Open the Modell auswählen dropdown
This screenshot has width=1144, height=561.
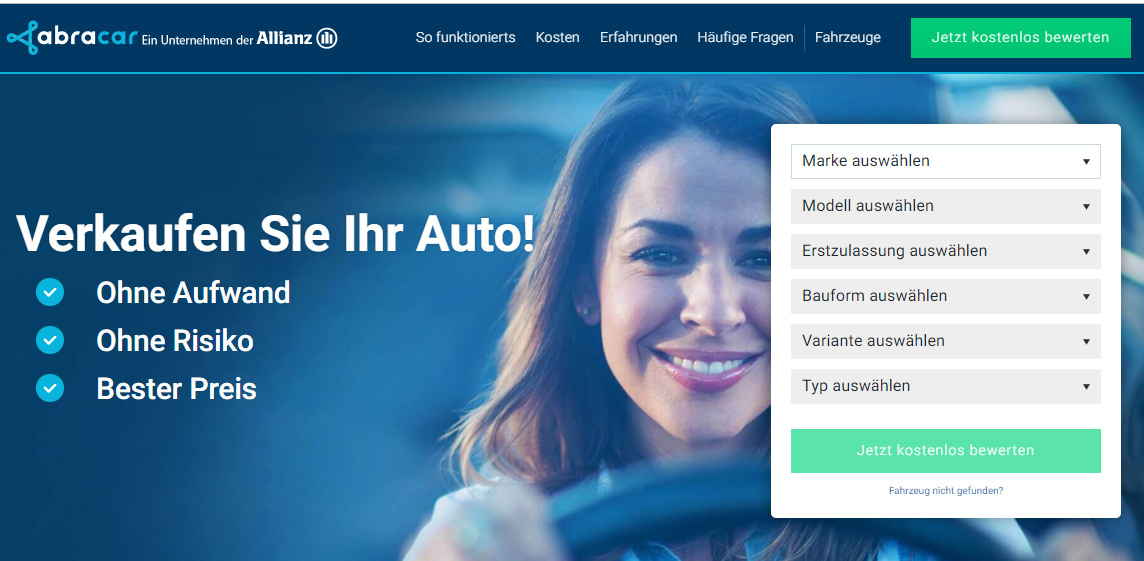click(x=946, y=206)
